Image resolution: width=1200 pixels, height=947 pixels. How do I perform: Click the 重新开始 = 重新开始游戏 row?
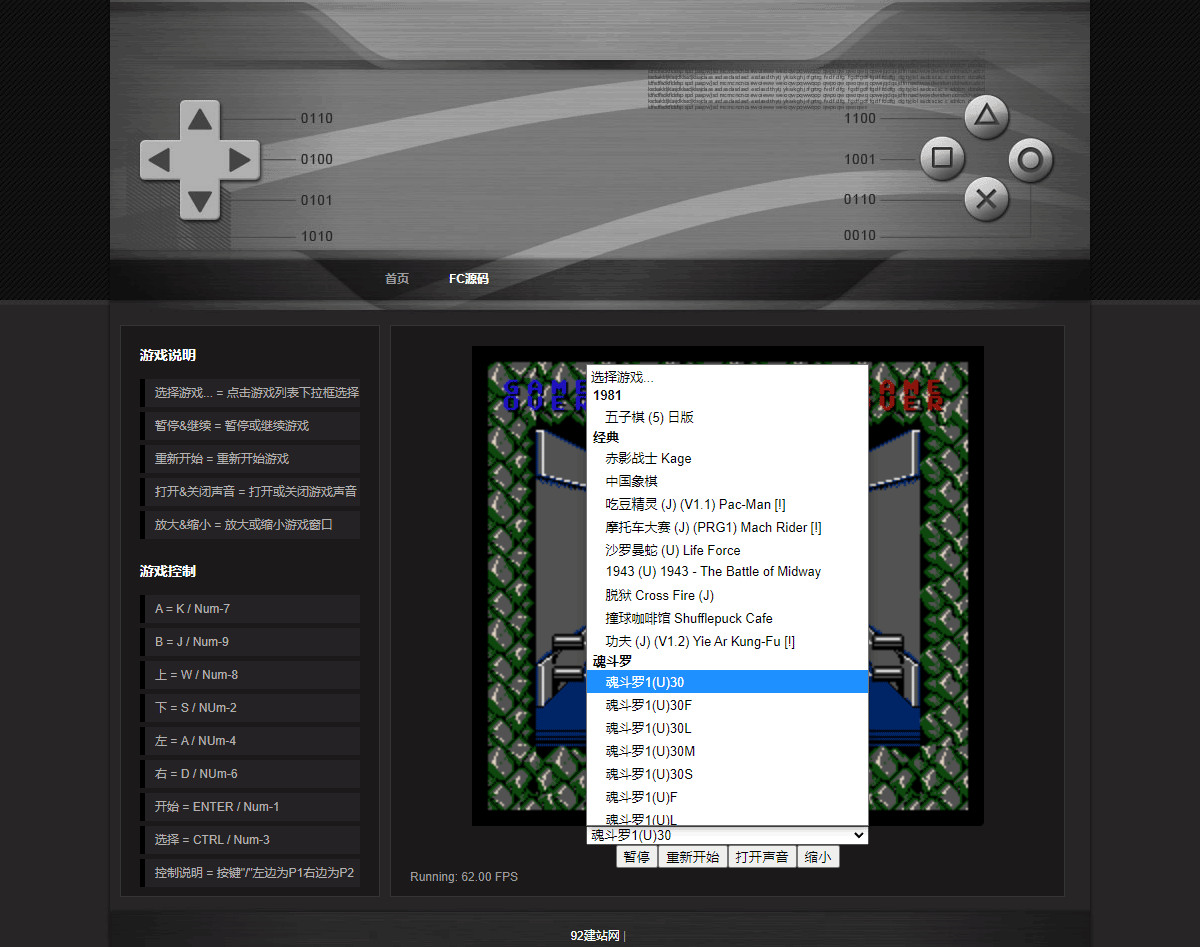click(250, 459)
